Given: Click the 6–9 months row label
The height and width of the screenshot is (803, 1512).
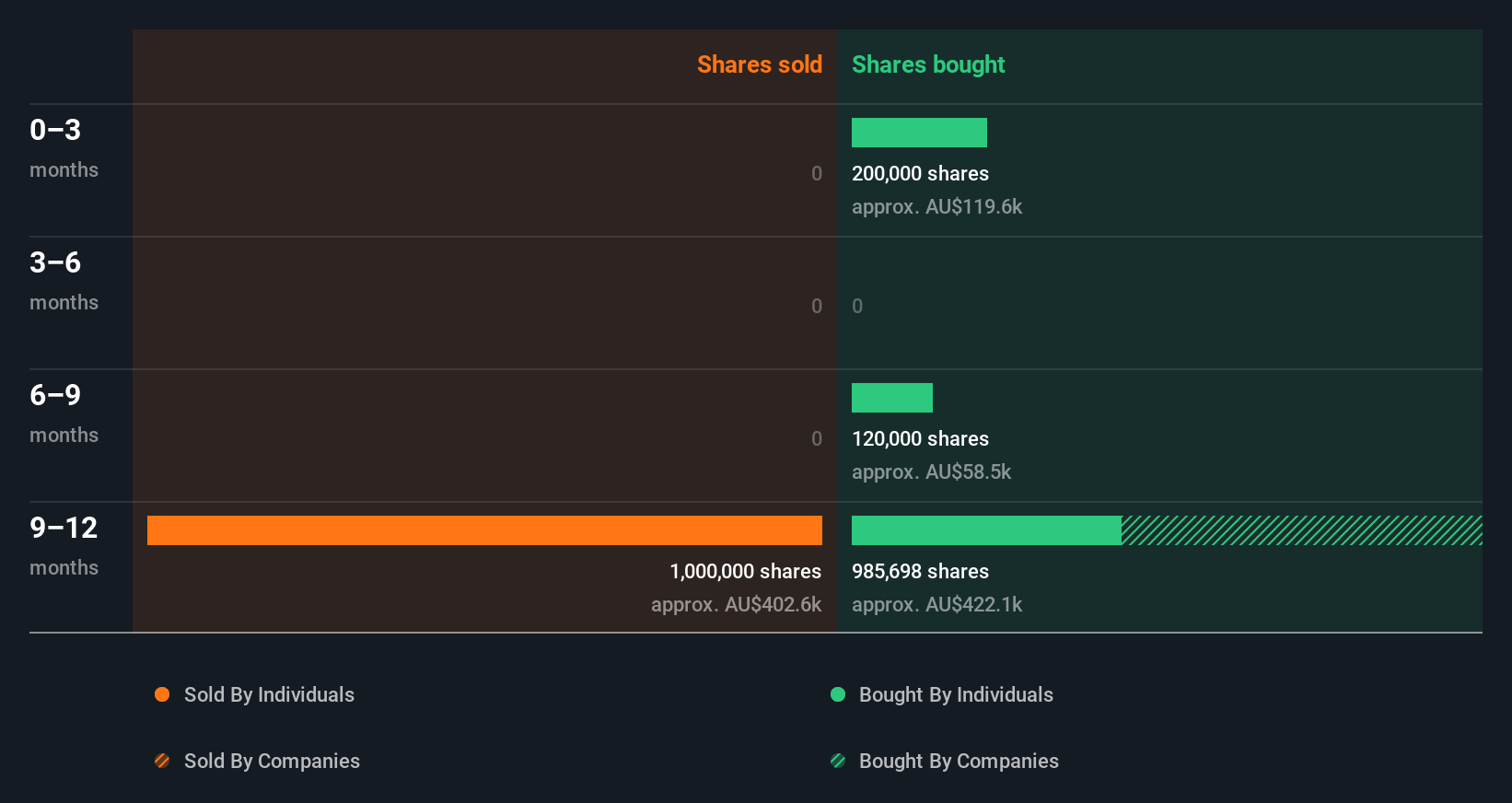Looking at the screenshot, I should click(64, 413).
